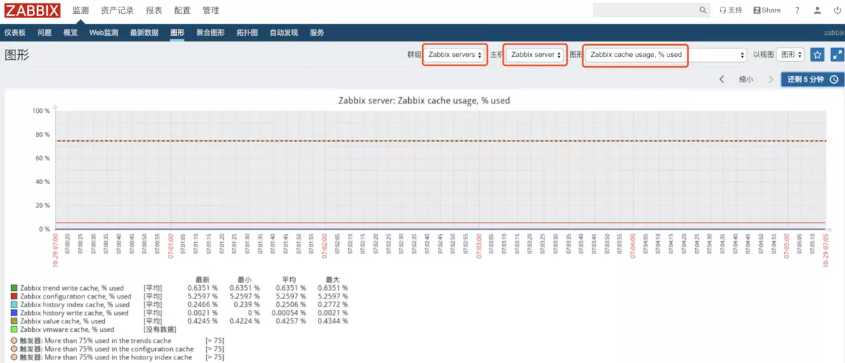Click the configuration cache trigger circle icon
This screenshot has width=845, height=363.
click(x=14, y=348)
